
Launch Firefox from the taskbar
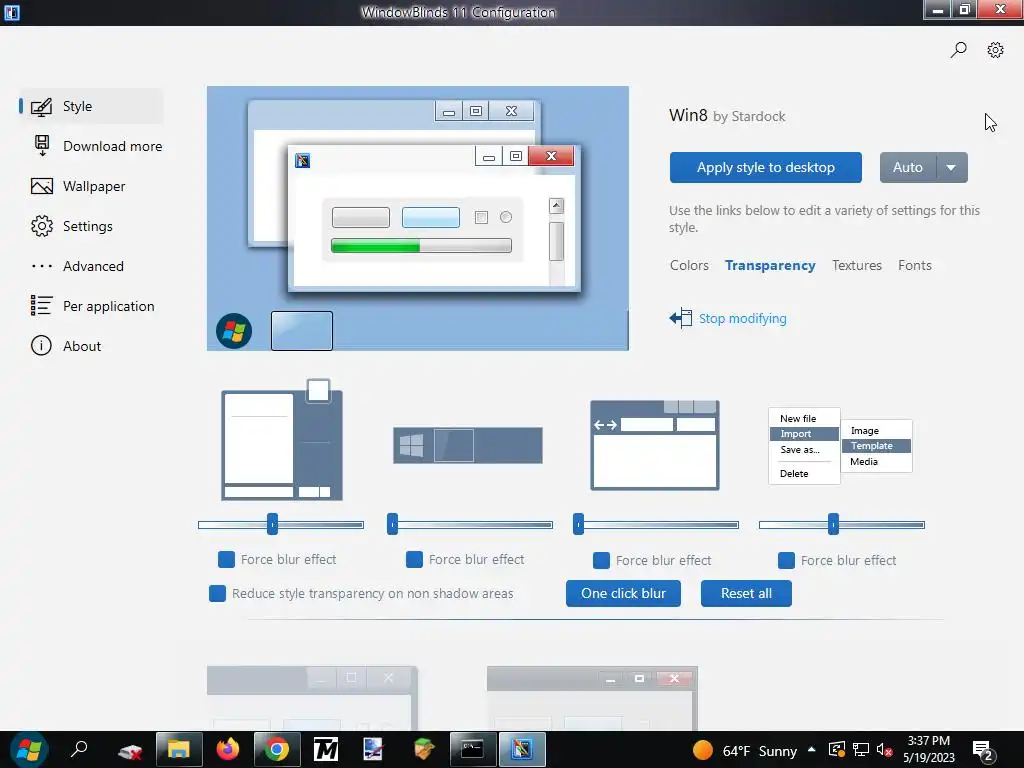228,749
